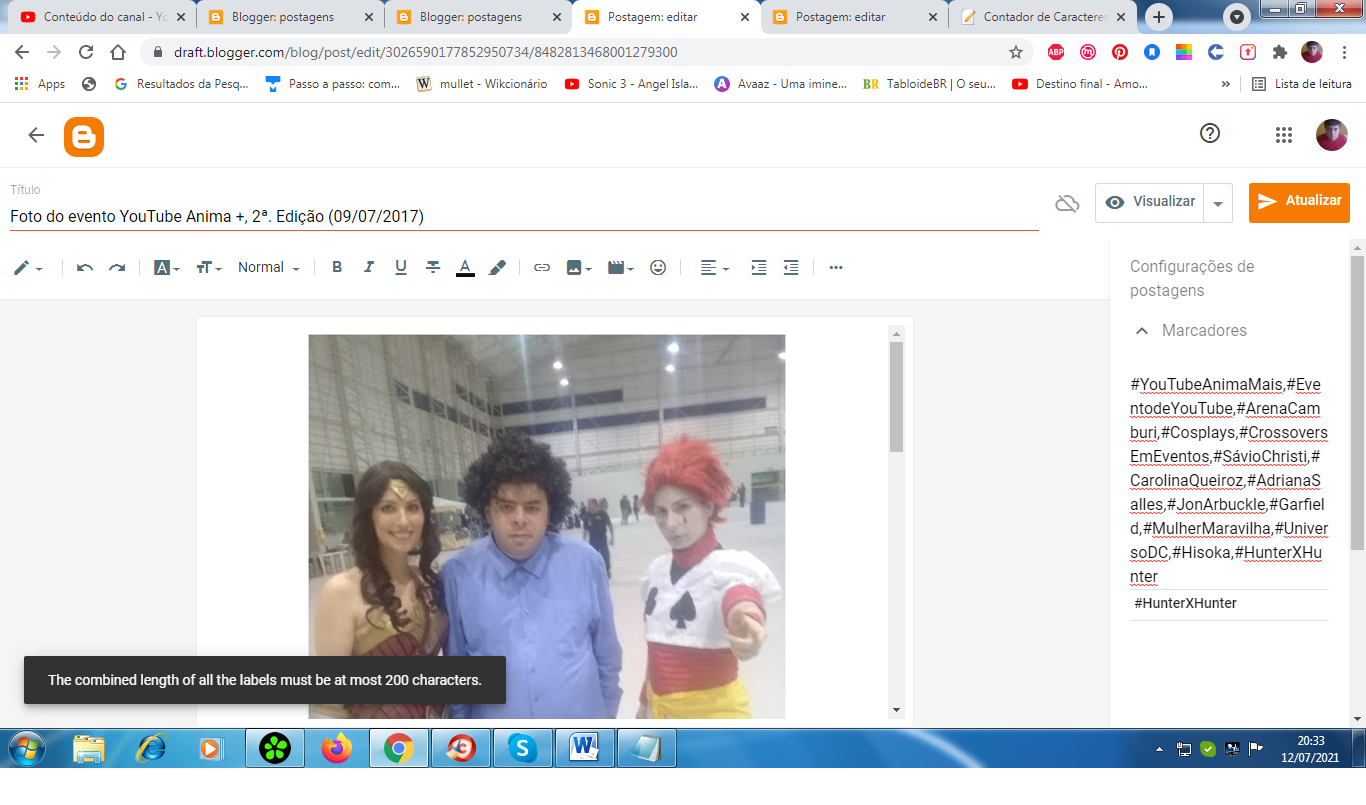The height and width of the screenshot is (805, 1366).
Task: Toggle bold formatting
Action: [337, 267]
